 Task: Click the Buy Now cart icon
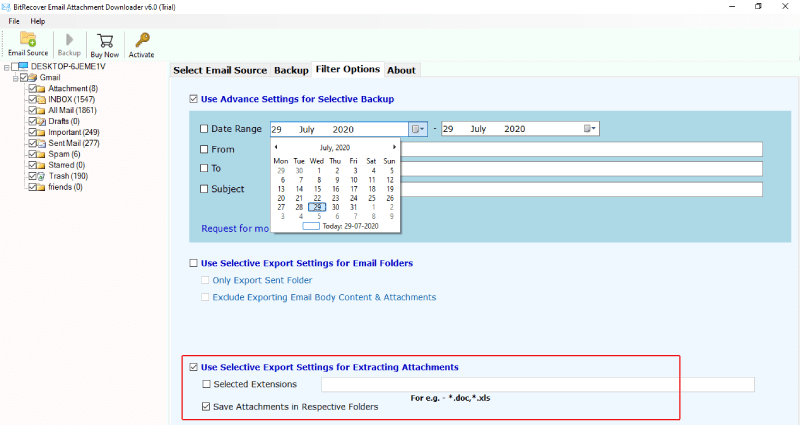104,40
